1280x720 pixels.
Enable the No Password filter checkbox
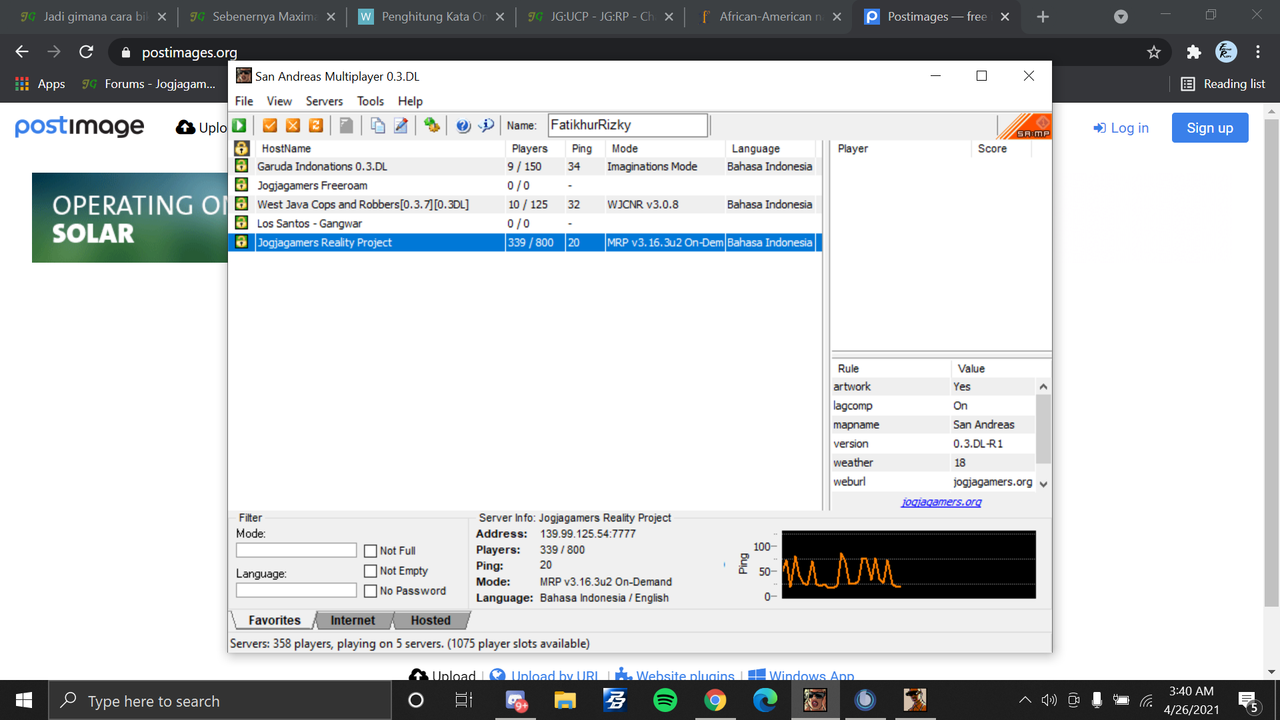click(370, 591)
